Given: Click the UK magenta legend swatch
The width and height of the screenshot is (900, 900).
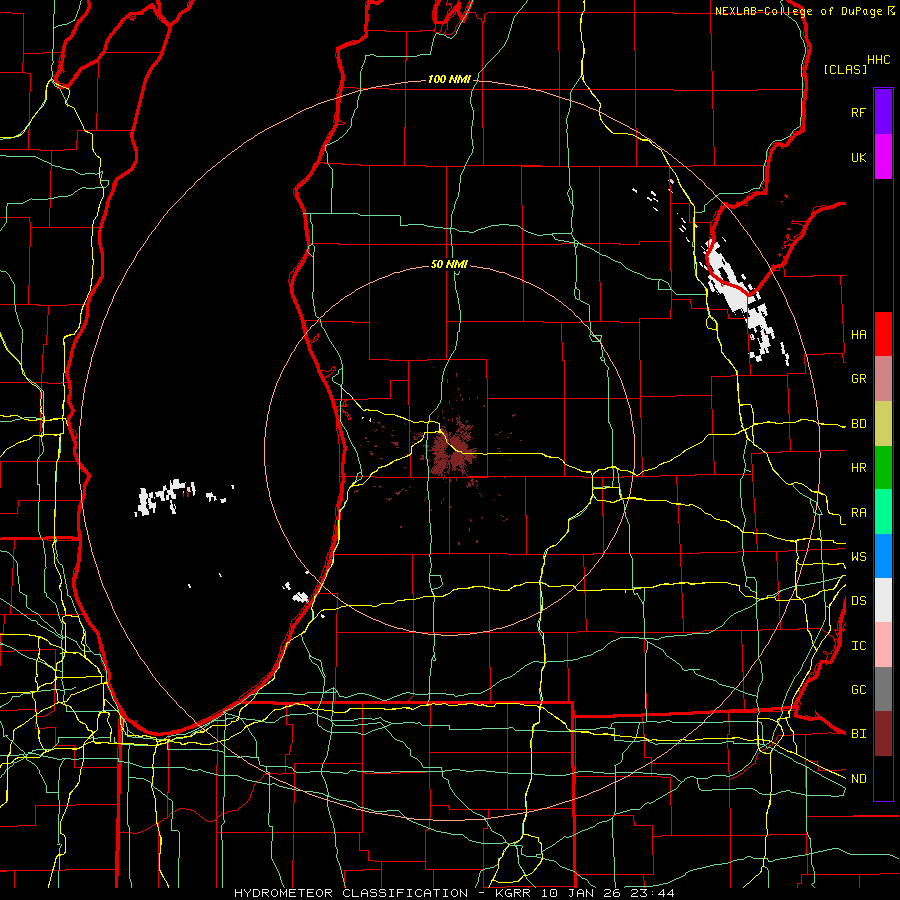Looking at the screenshot, I should (883, 157).
